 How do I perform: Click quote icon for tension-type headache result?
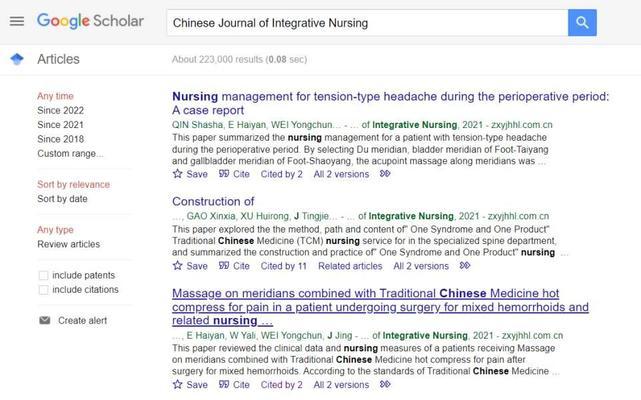[224, 174]
